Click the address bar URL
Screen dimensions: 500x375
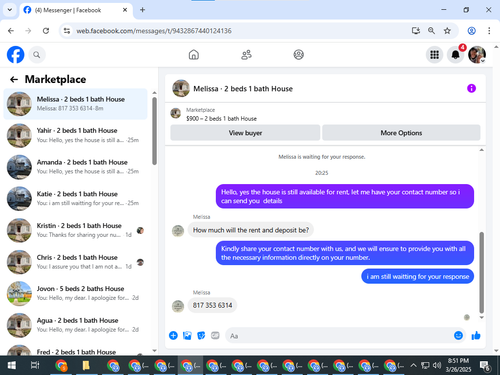[154, 31]
